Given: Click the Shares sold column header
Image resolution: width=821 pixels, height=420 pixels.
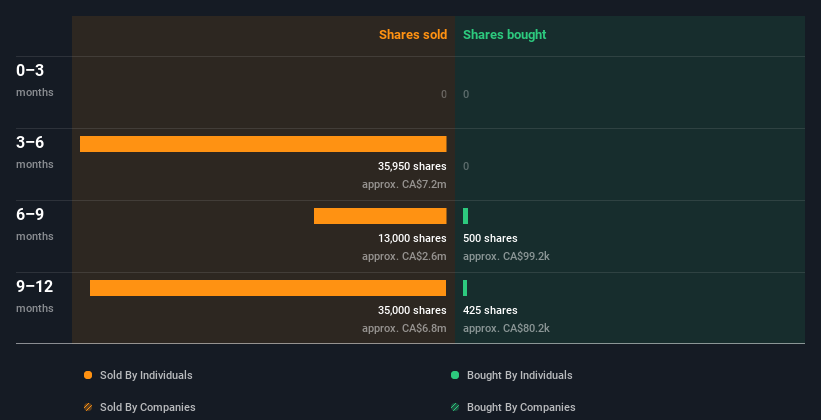Looking at the screenshot, I should click(413, 35).
